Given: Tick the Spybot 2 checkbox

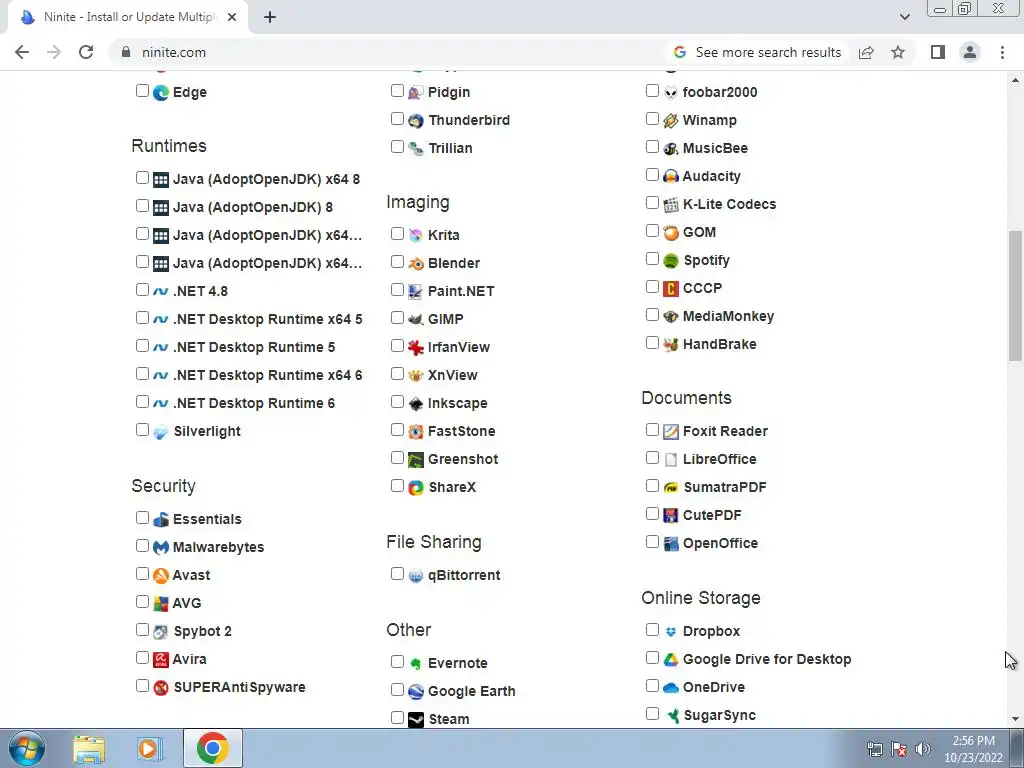Looking at the screenshot, I should 142,630.
